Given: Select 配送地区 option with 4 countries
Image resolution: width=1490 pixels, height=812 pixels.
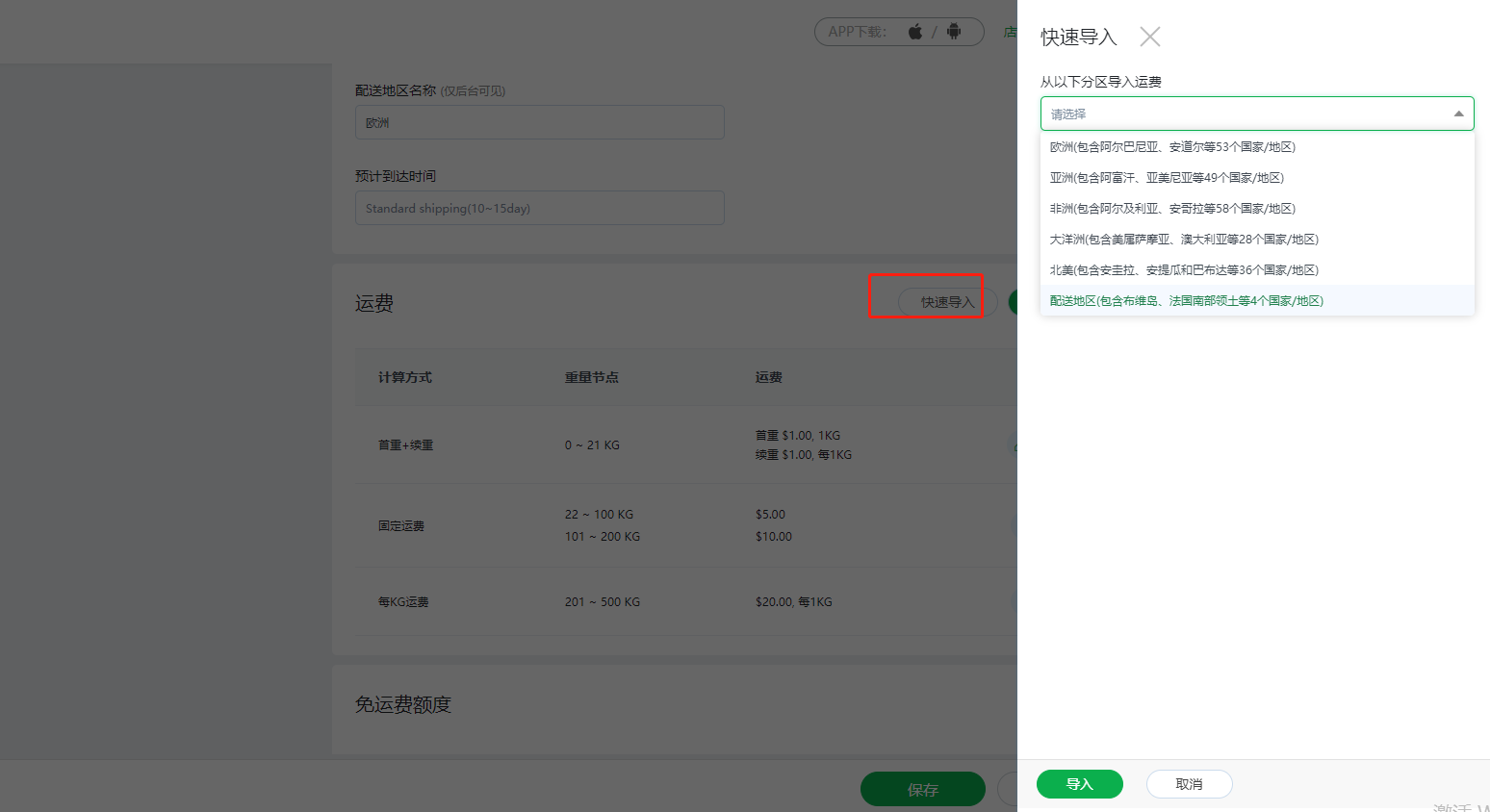Looking at the screenshot, I should [x=1186, y=301].
